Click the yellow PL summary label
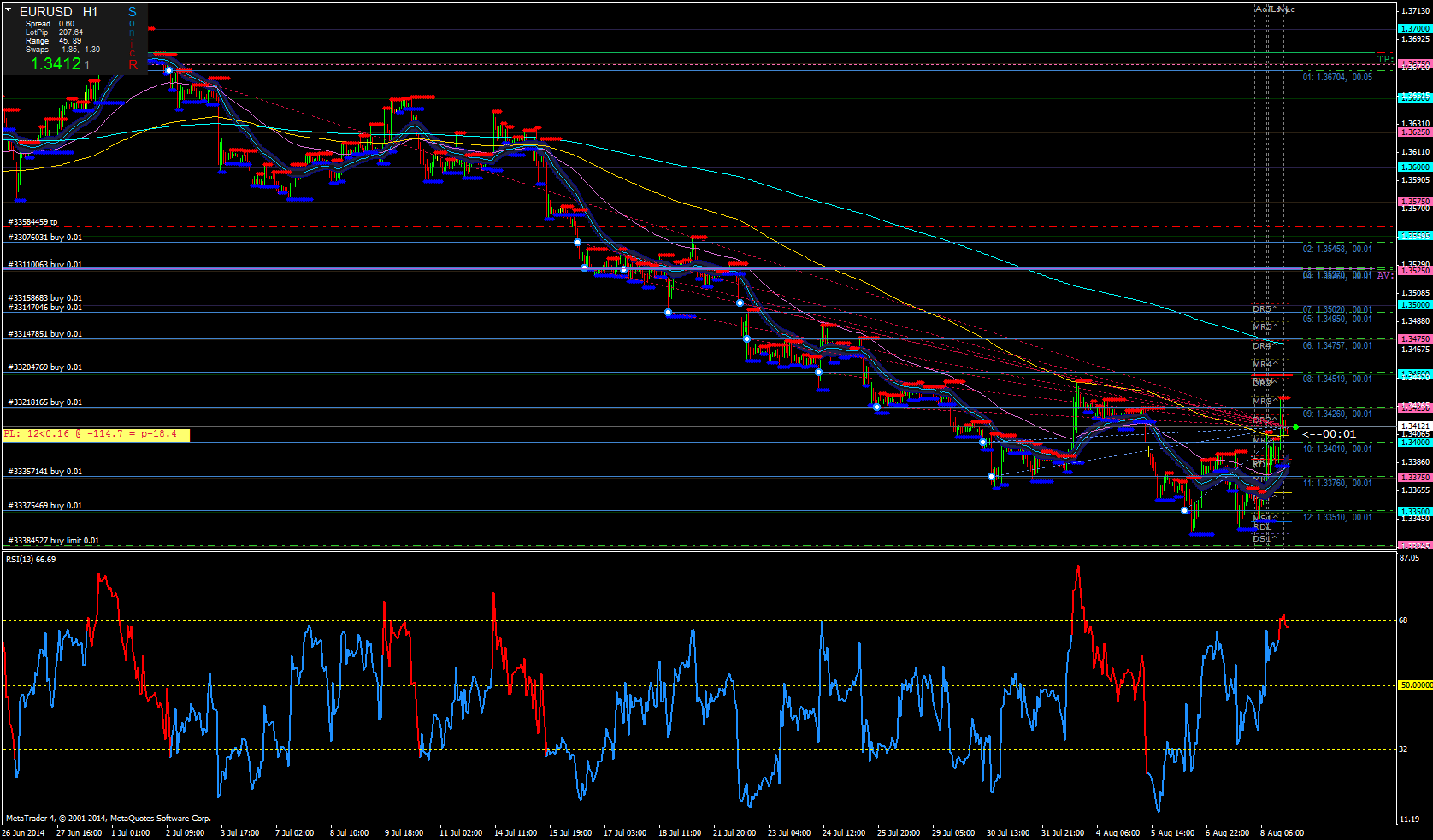Screen dimensions: 1433x840 [x=96, y=434]
